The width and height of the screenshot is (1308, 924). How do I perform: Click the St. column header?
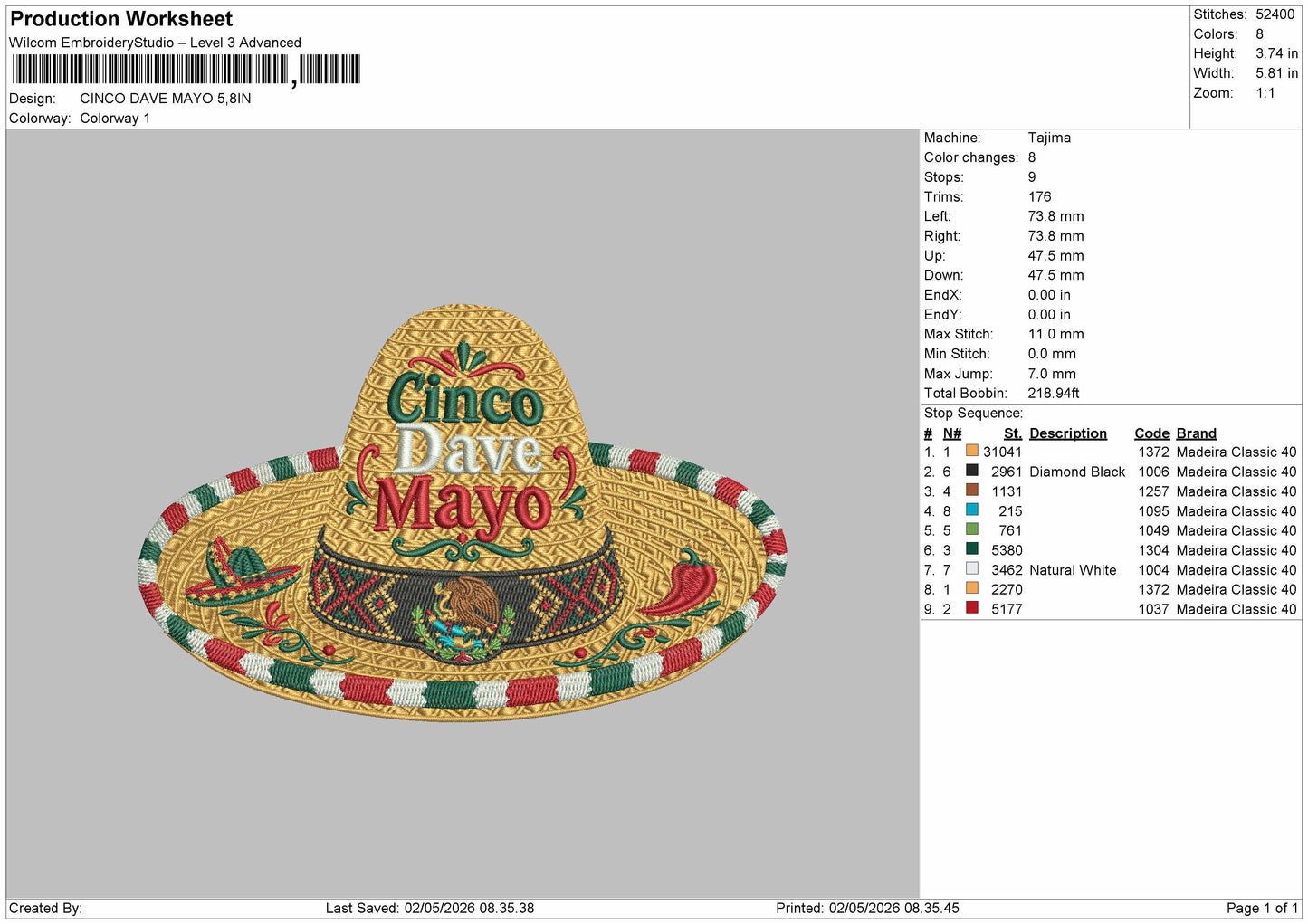1013,433
